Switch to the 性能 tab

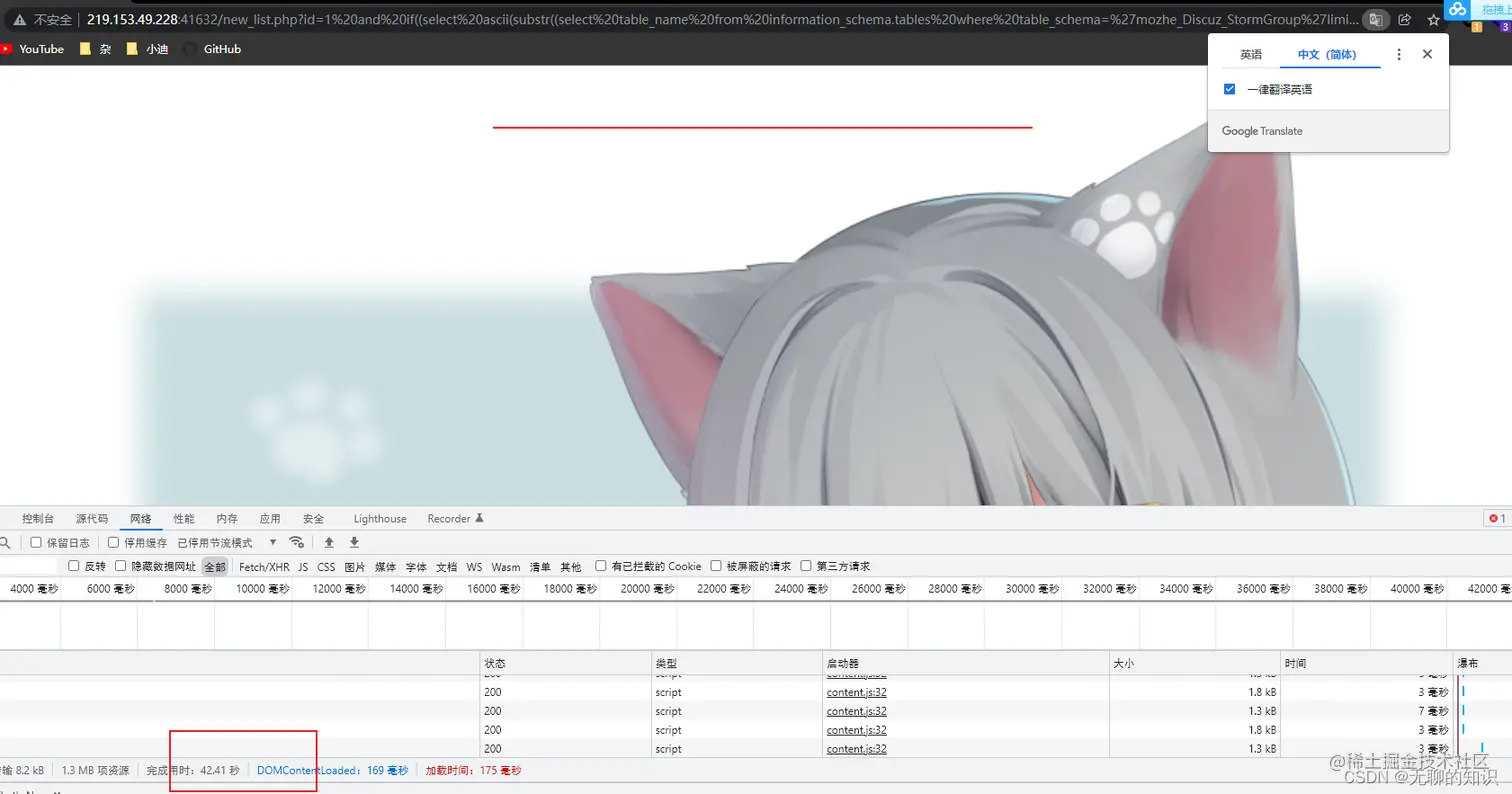[184, 518]
